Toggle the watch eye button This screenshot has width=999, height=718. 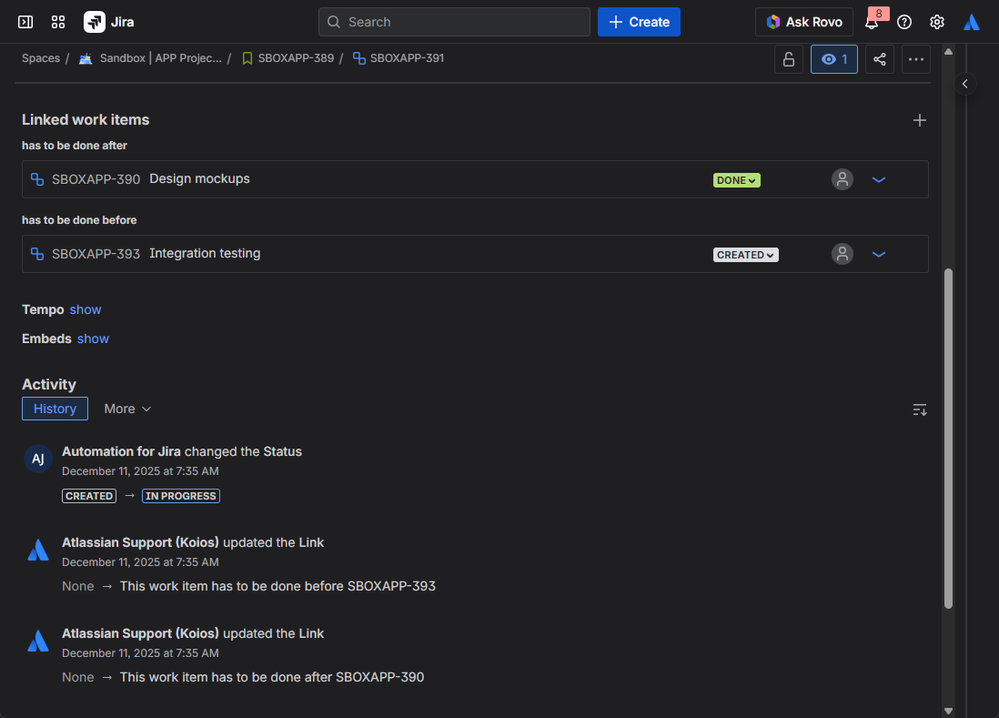[834, 59]
